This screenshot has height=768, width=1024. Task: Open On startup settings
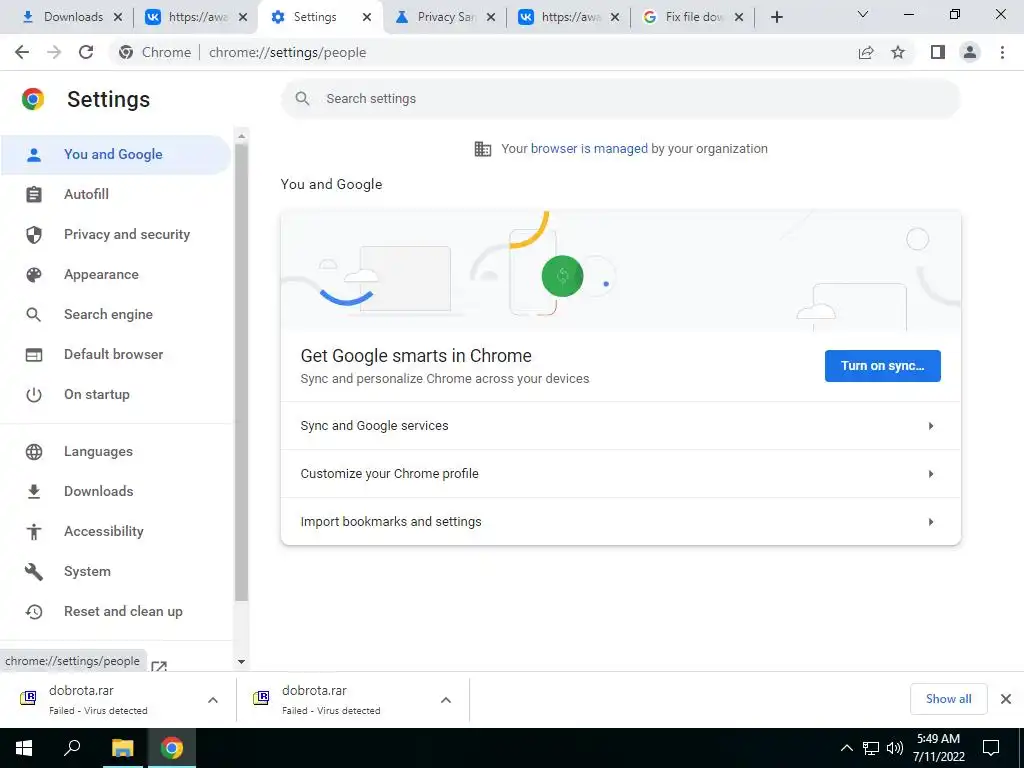point(116,395)
